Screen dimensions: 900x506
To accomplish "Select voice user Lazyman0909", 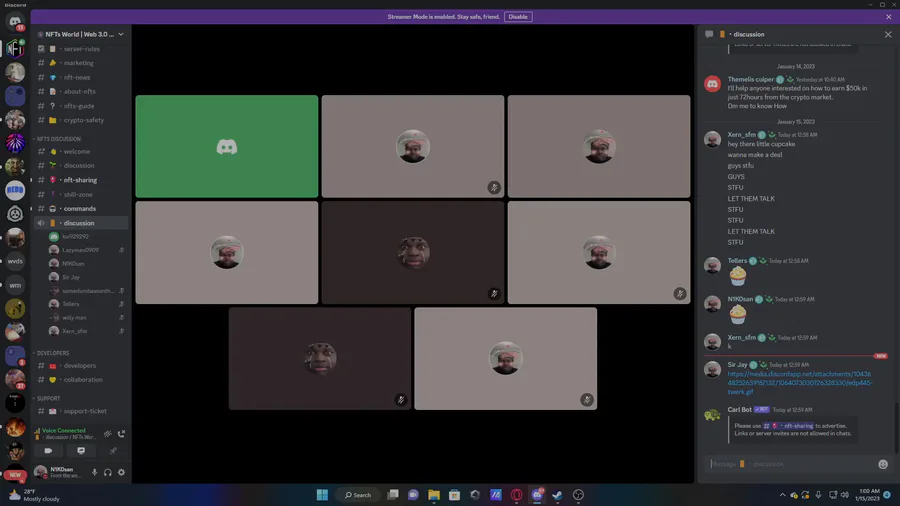I will click(86, 250).
